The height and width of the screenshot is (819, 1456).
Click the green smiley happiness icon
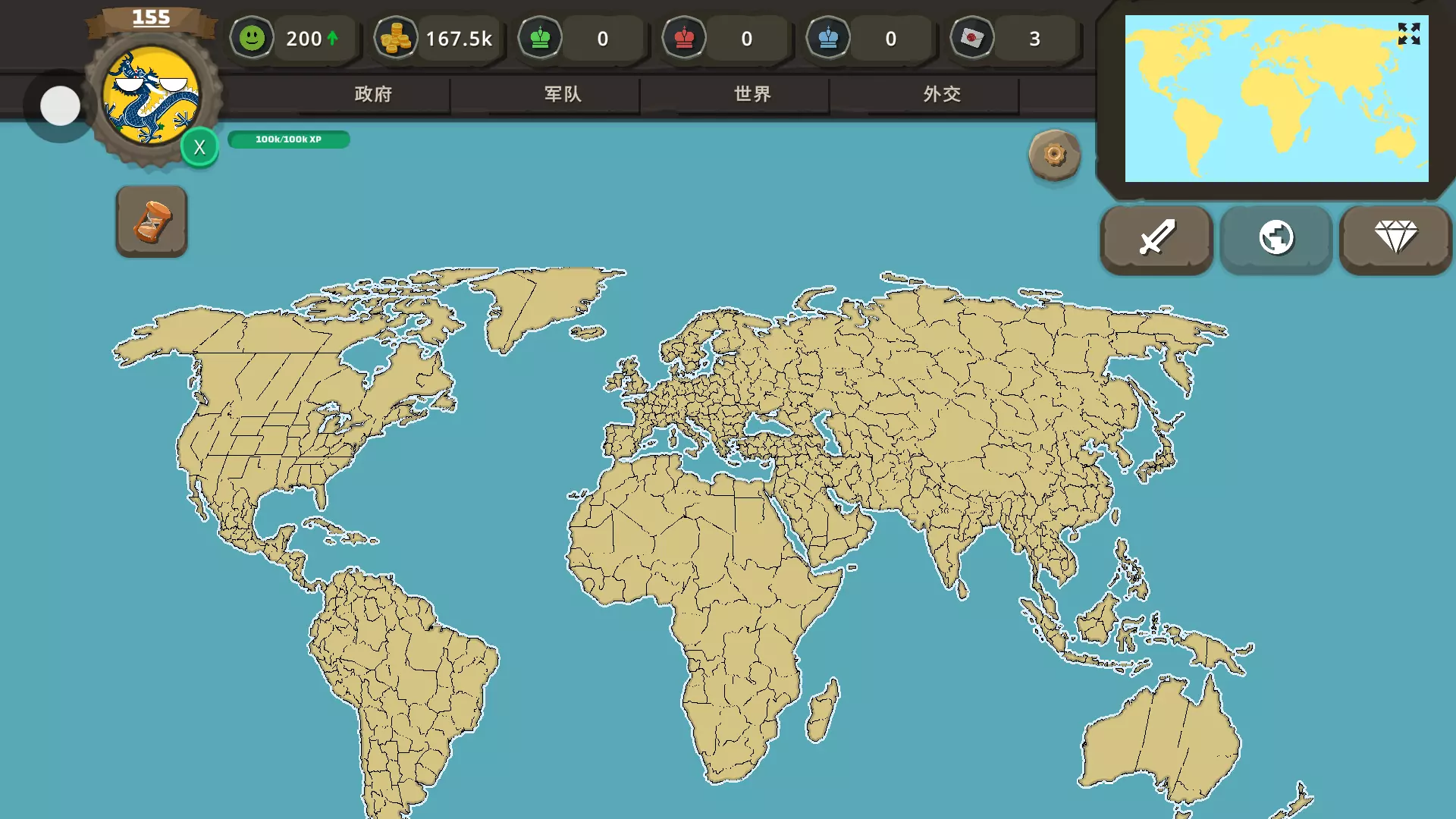point(252,38)
